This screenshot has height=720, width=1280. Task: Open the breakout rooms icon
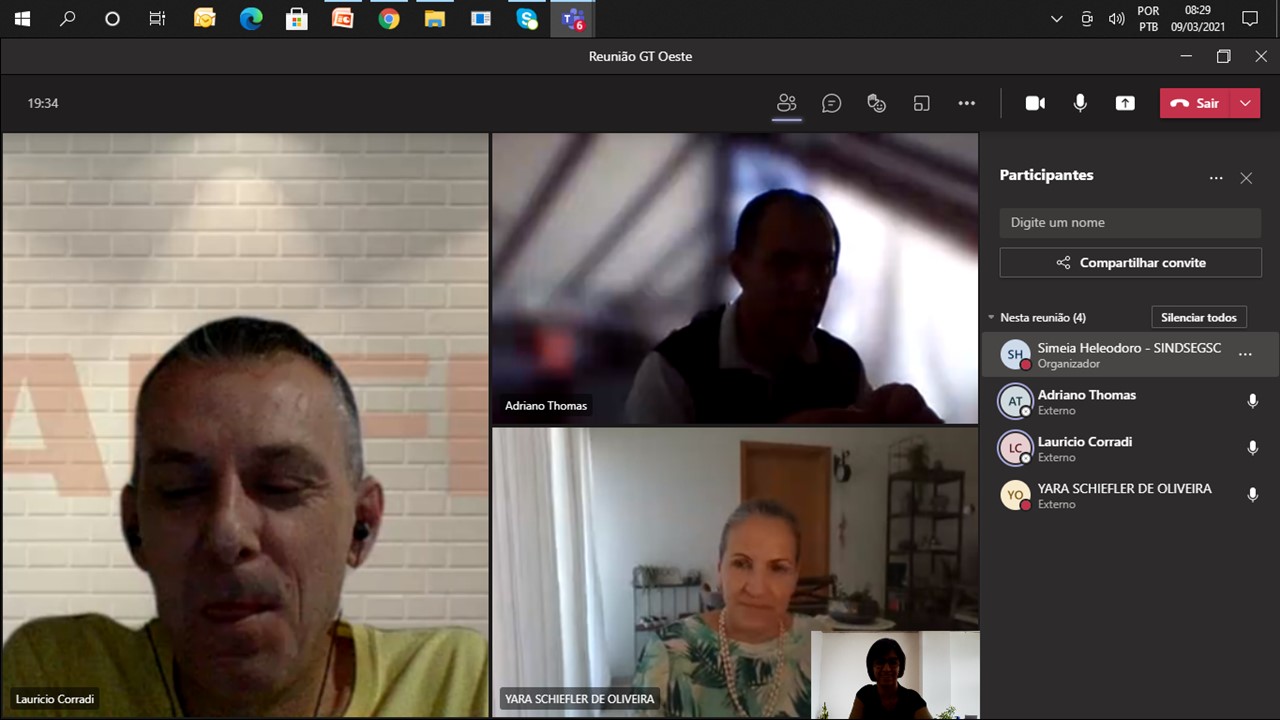click(921, 103)
